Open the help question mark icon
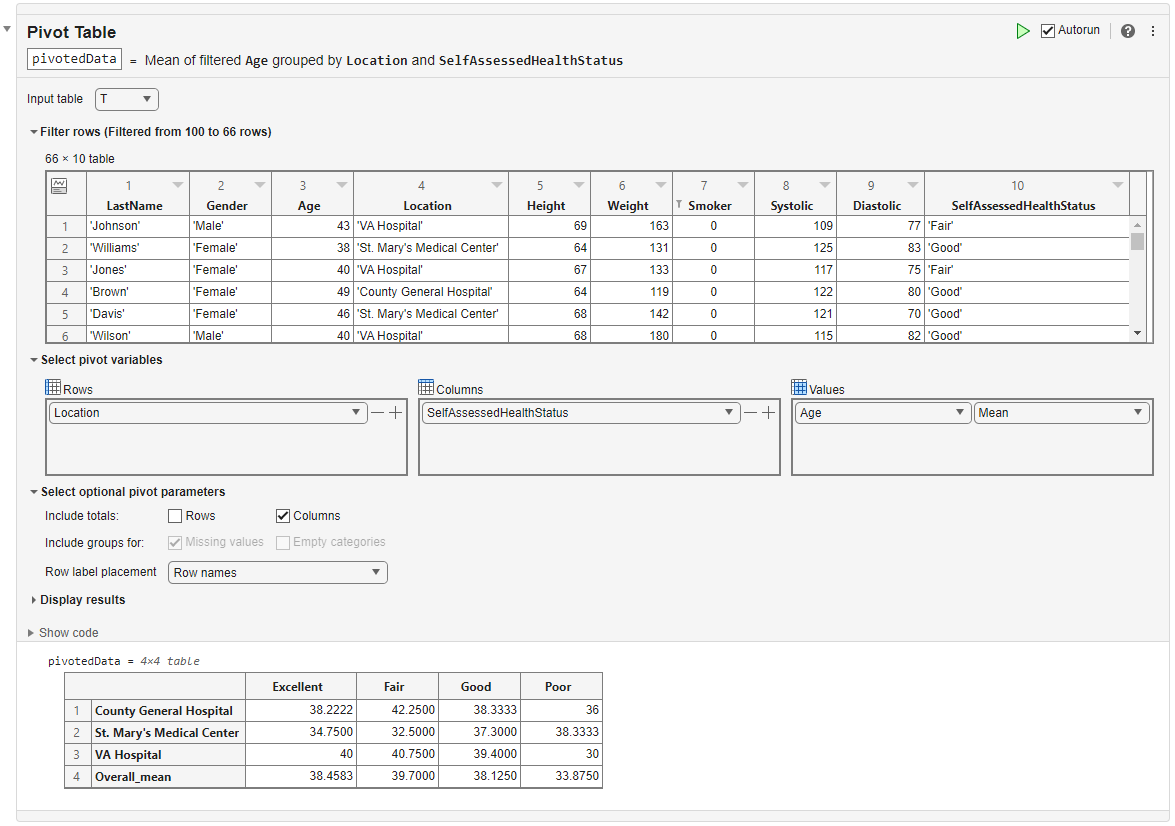Screen dimensions: 1175x826 [x=1128, y=31]
